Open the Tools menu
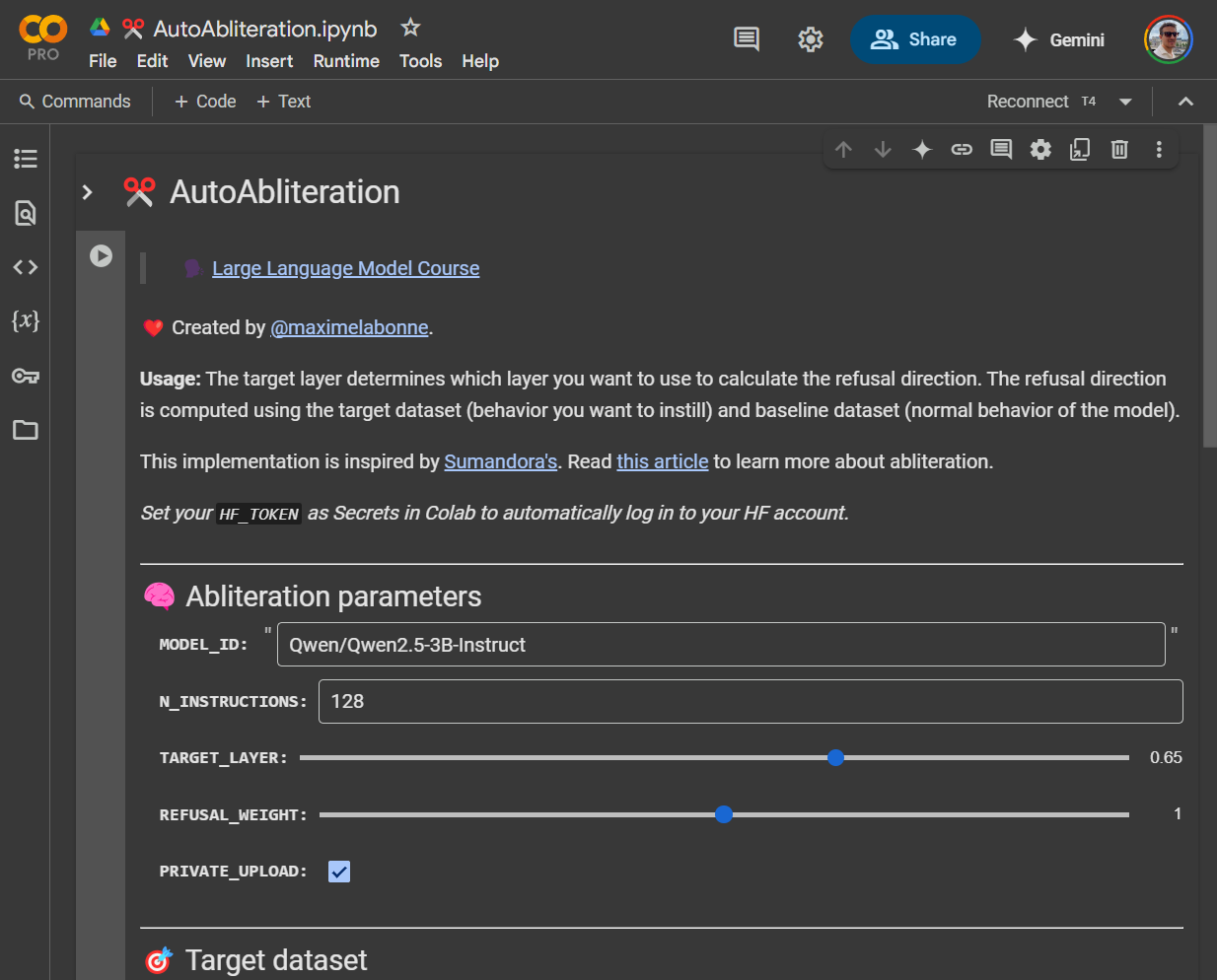Viewport: 1217px width, 980px height. pos(420,61)
